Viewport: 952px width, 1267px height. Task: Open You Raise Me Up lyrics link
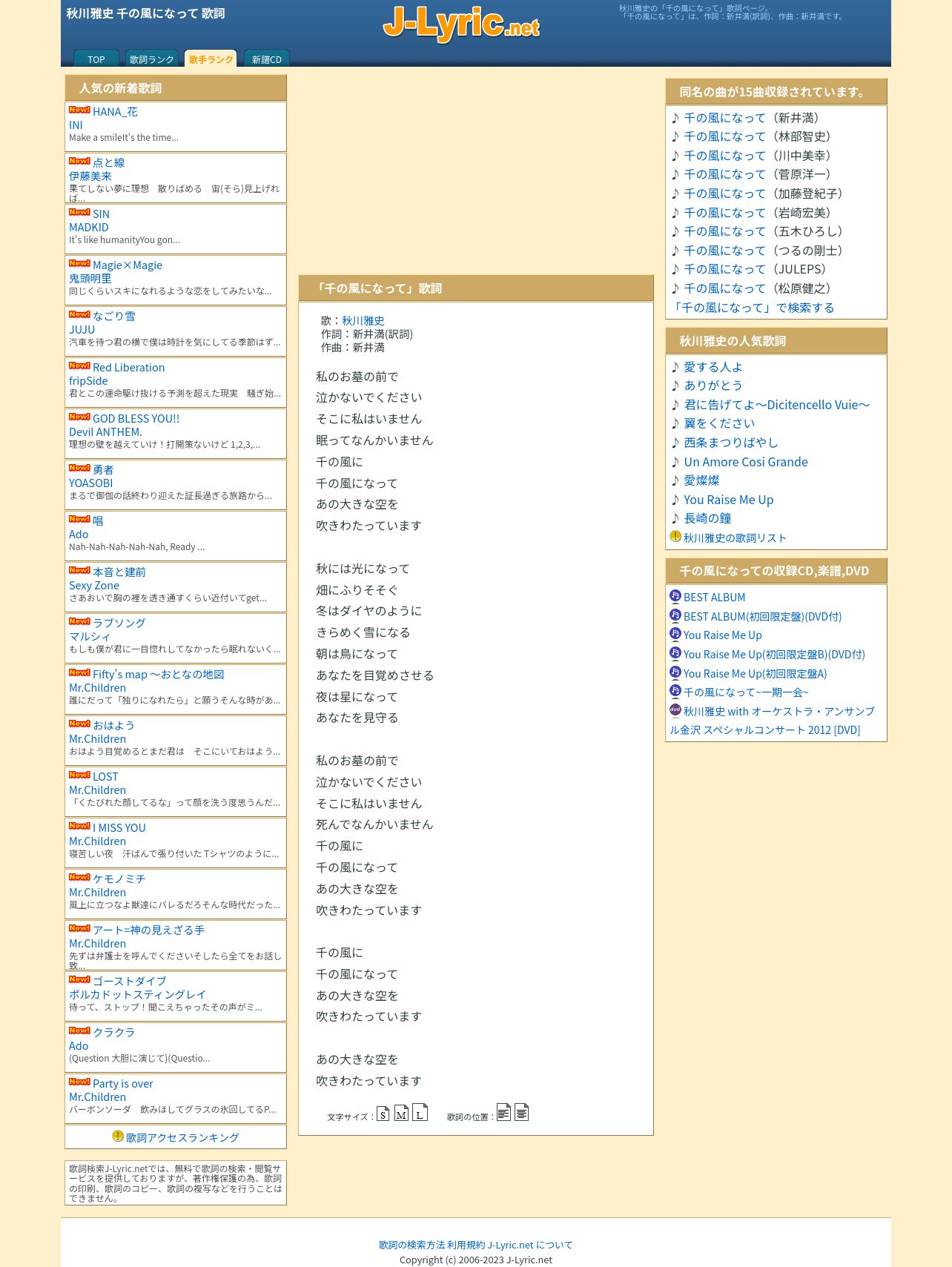pyautogui.click(x=729, y=500)
